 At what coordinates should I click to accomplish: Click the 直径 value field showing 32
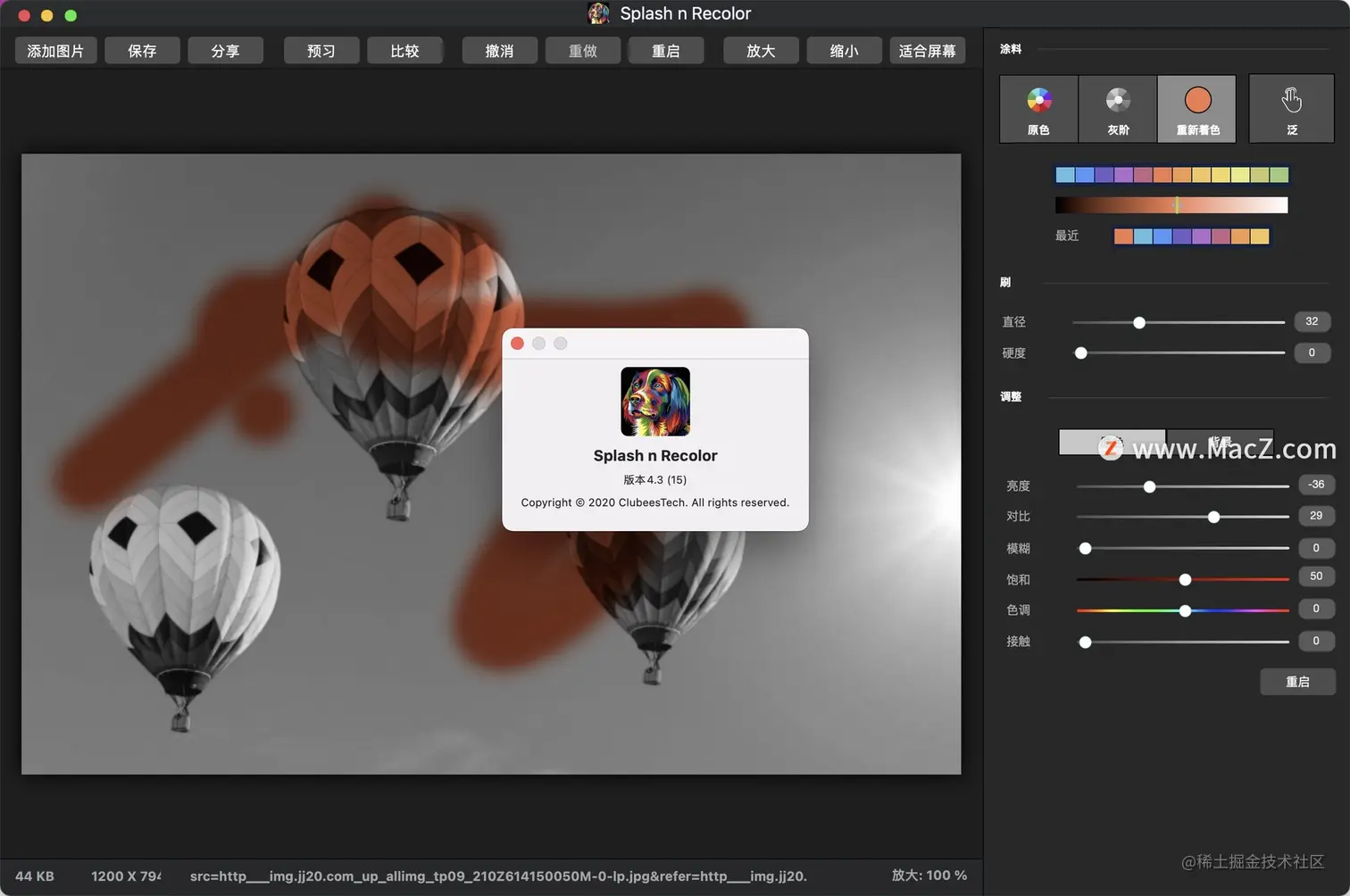tap(1312, 321)
